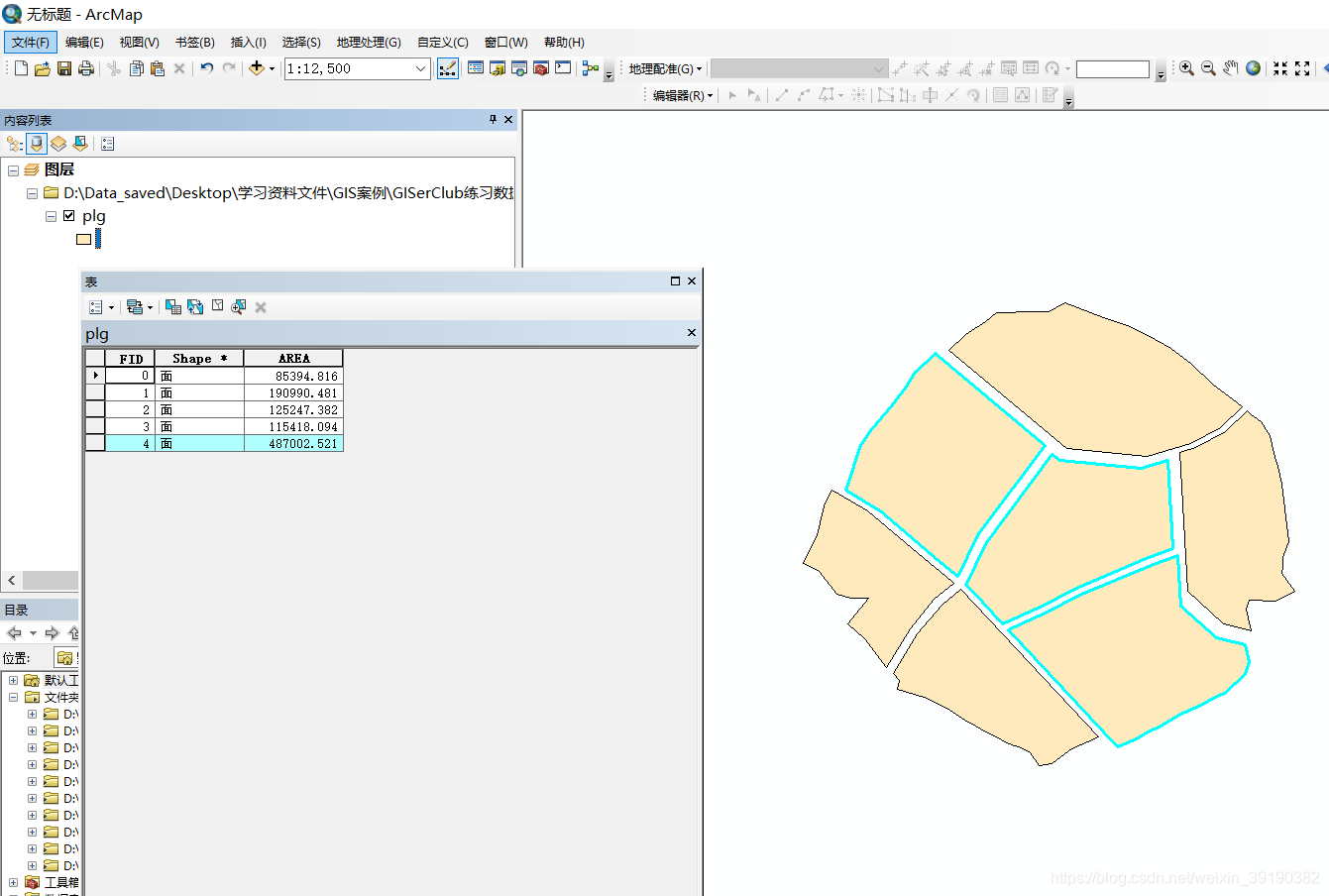Screen dimensions: 1329x896
Task: List by Selection in contents panel
Action: [80, 144]
